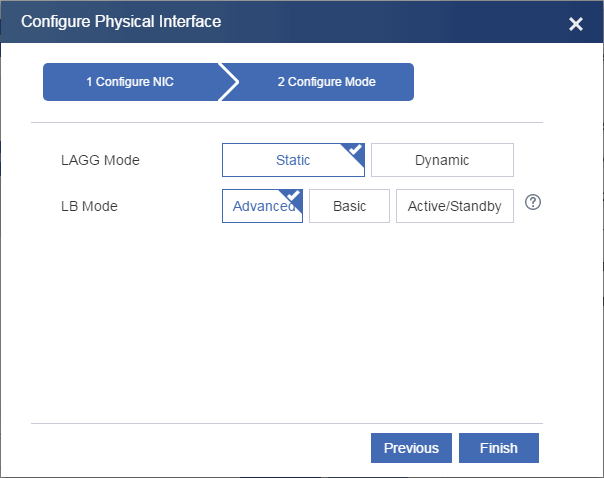Click the Configure Physical Interface title text
This screenshot has width=604, height=478.
pyautogui.click(x=121, y=21)
